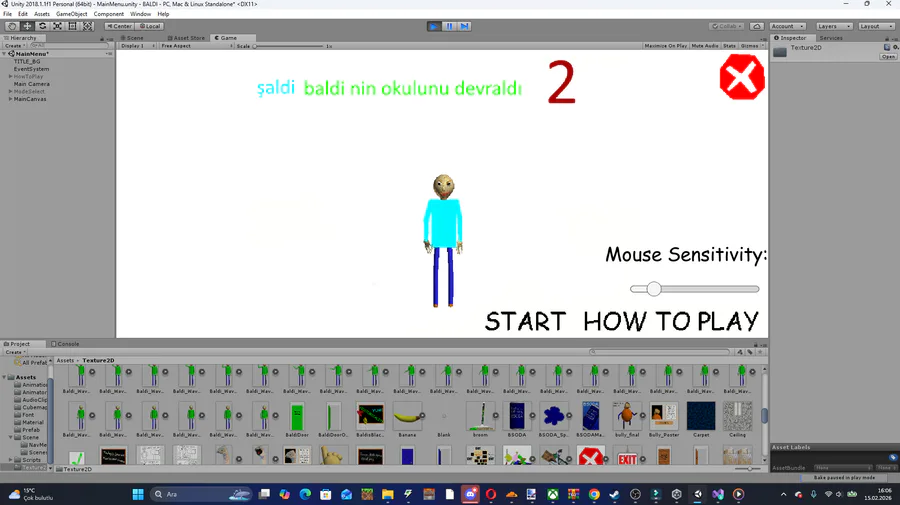Toggle the Stats overlay
The width and height of the screenshot is (900, 505).
729,46
